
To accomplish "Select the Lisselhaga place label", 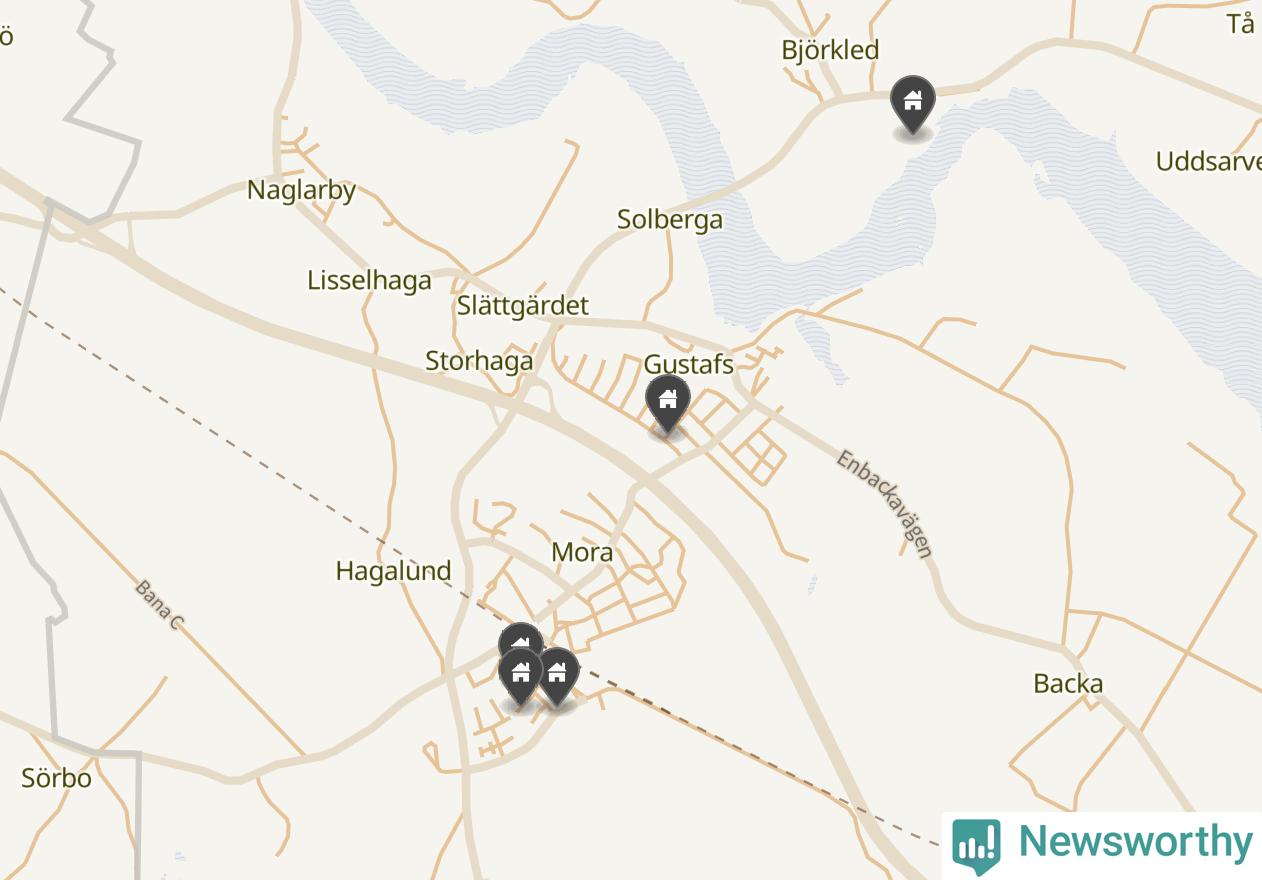I will tap(369, 280).
